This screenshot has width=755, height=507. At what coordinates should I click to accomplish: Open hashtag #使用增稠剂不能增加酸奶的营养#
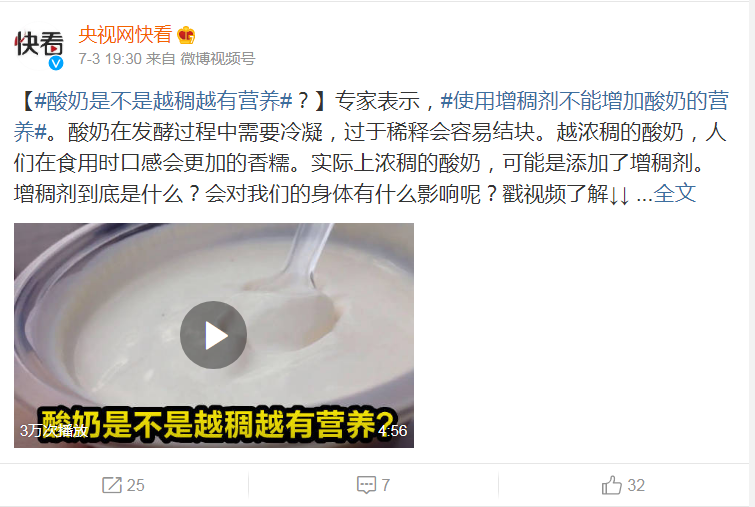[371, 116]
